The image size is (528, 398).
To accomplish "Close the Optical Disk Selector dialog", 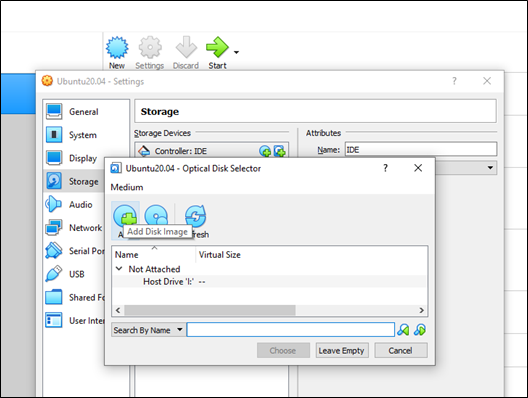I will [418, 168].
